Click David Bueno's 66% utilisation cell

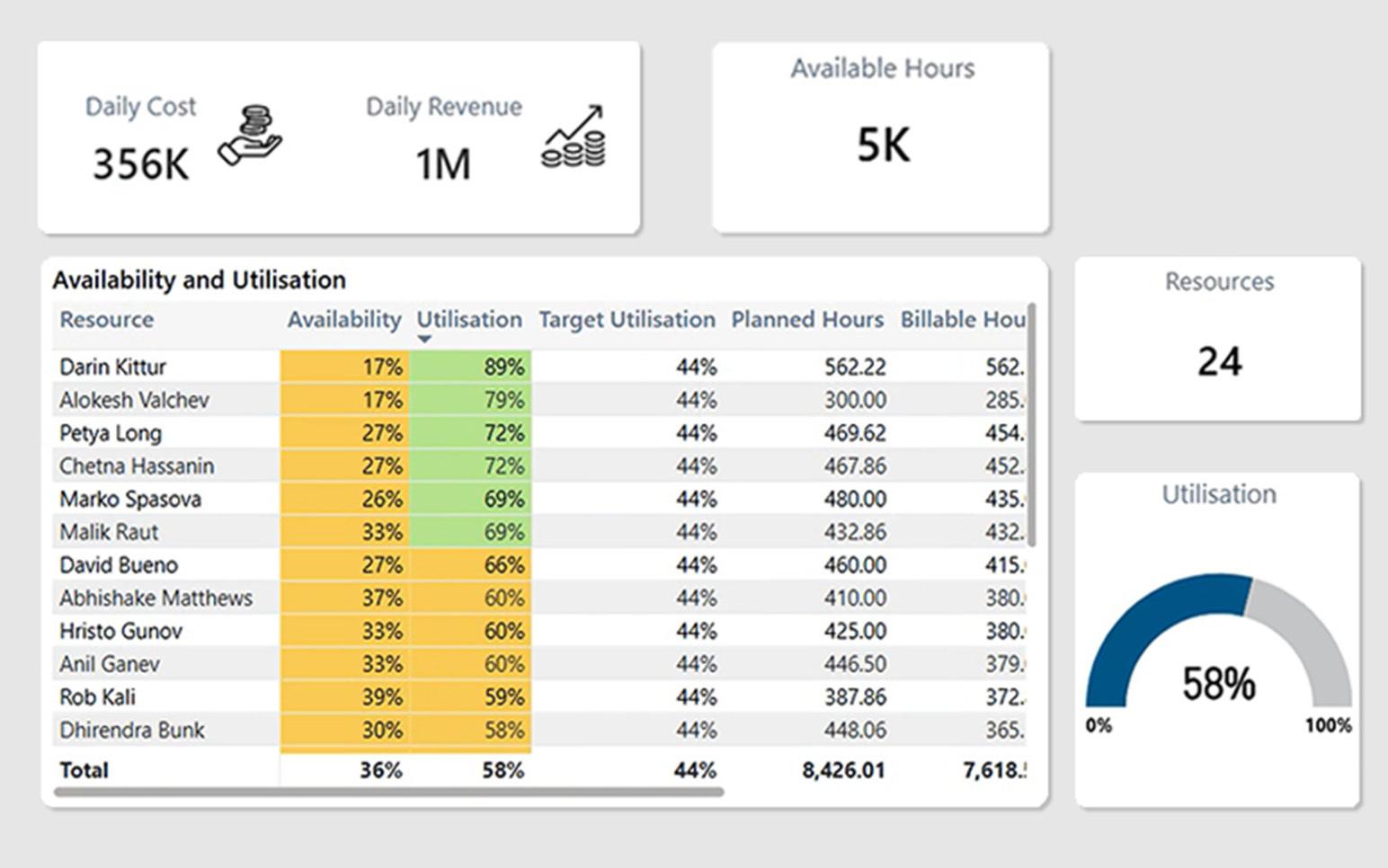click(471, 565)
